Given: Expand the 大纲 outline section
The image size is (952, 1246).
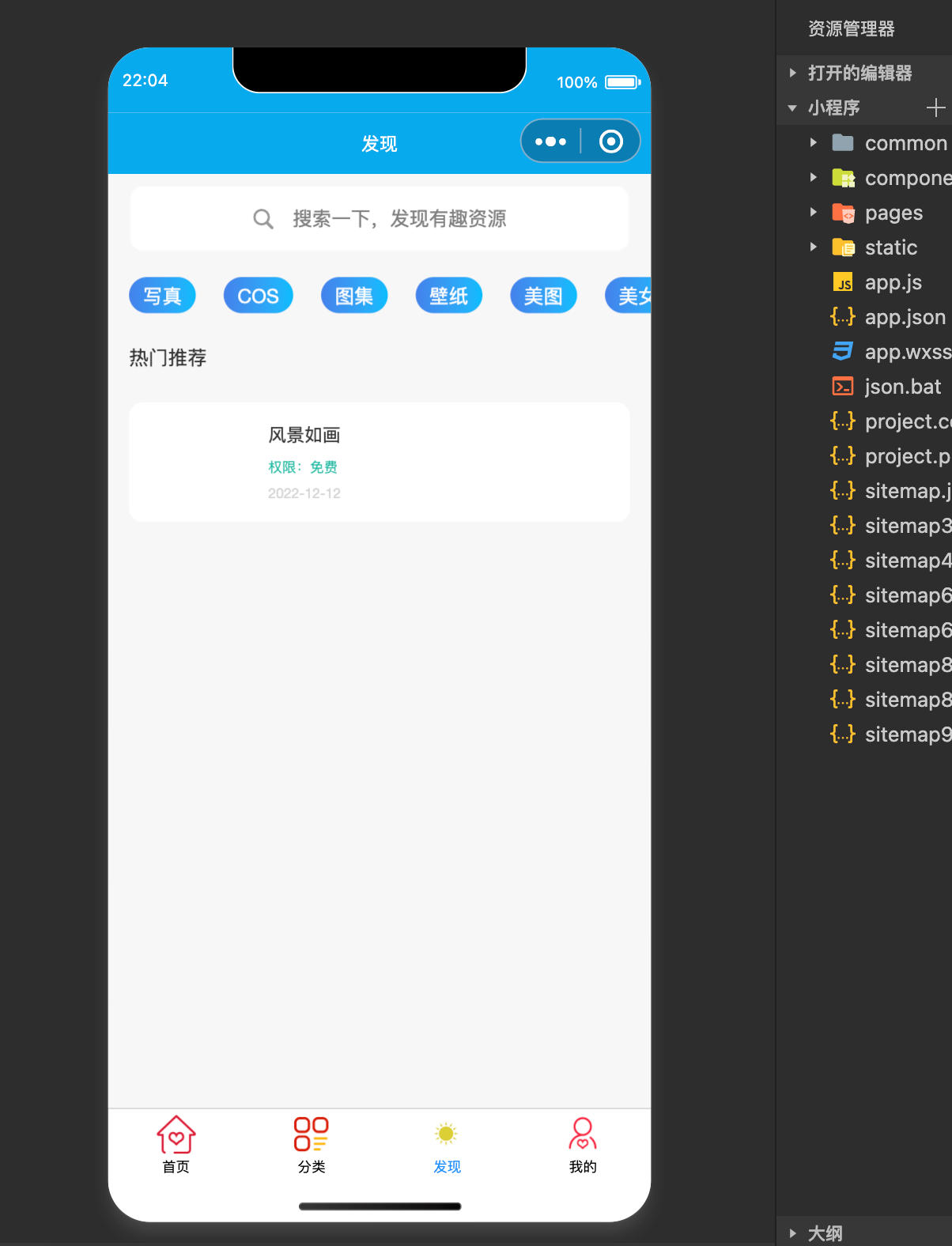Looking at the screenshot, I should tap(793, 1233).
